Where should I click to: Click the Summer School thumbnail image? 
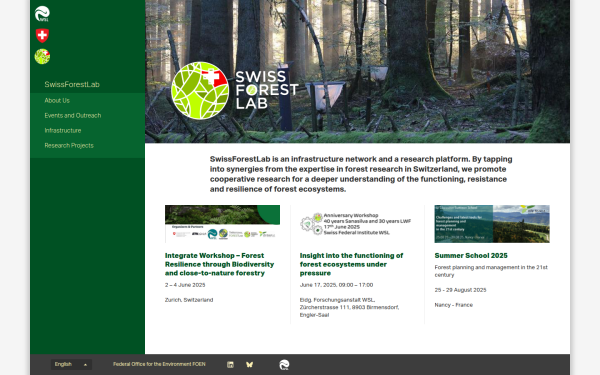(x=492, y=224)
